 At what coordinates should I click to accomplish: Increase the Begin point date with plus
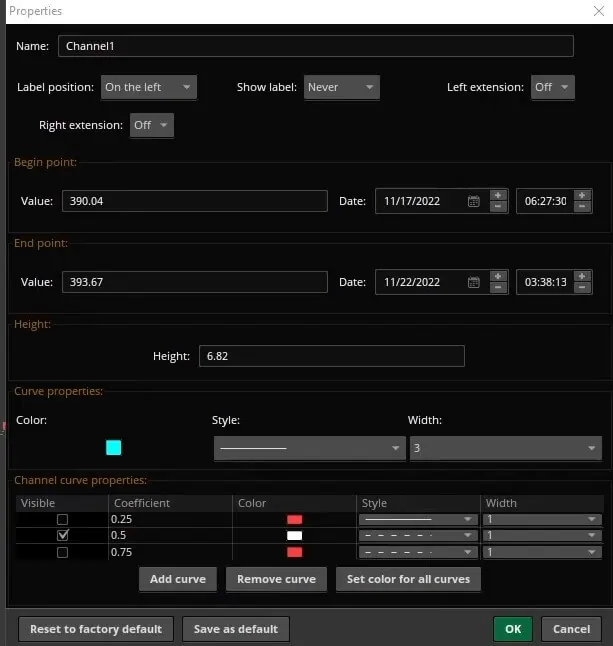tap(498, 195)
